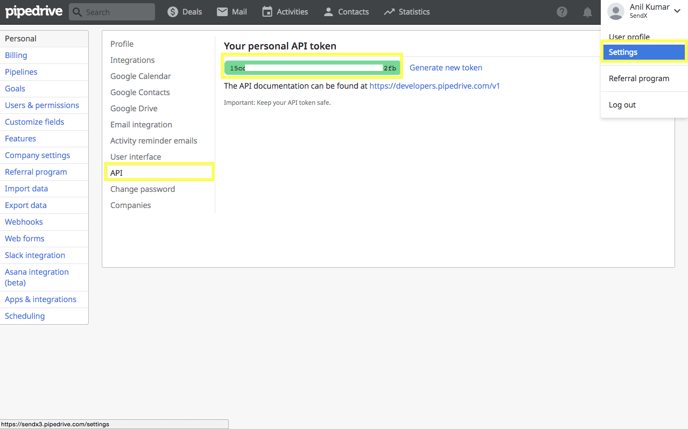Click Generate new token link

click(x=446, y=68)
